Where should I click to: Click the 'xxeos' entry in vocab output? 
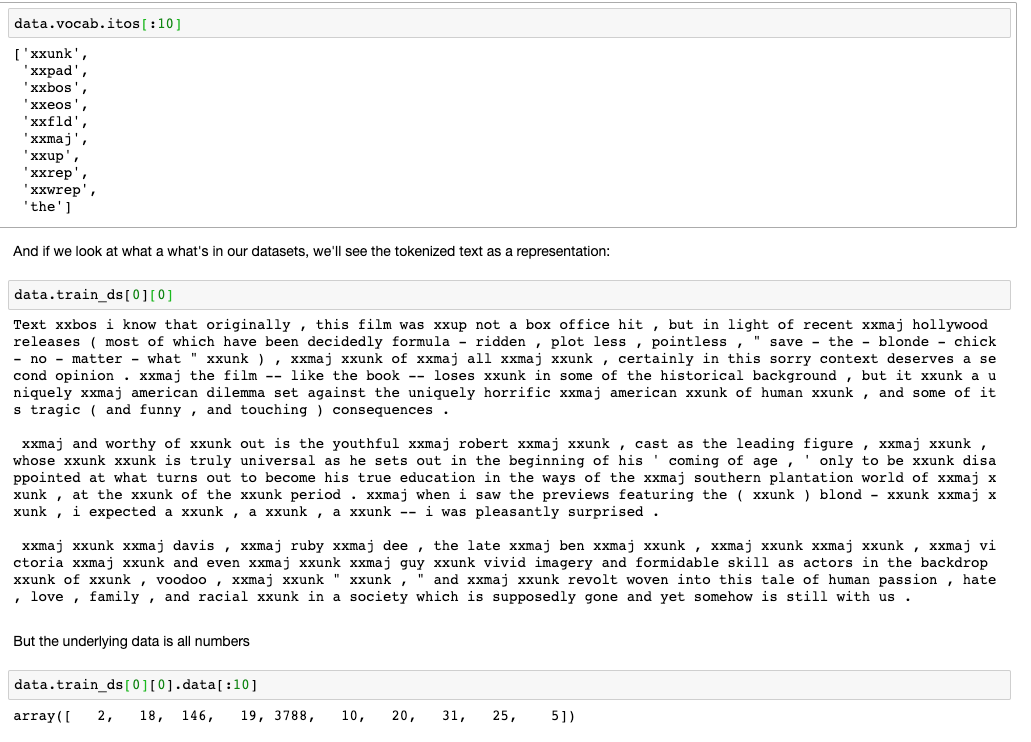tap(51, 105)
